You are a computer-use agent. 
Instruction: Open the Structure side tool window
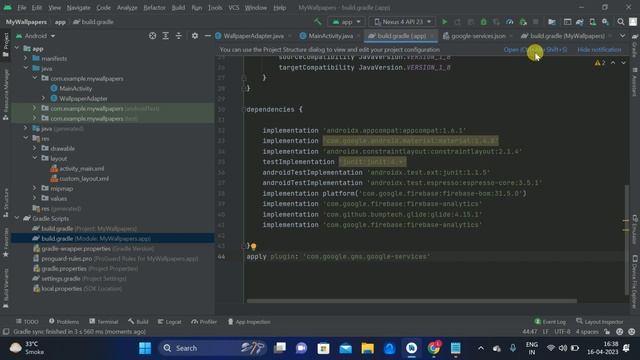[x=5, y=203]
